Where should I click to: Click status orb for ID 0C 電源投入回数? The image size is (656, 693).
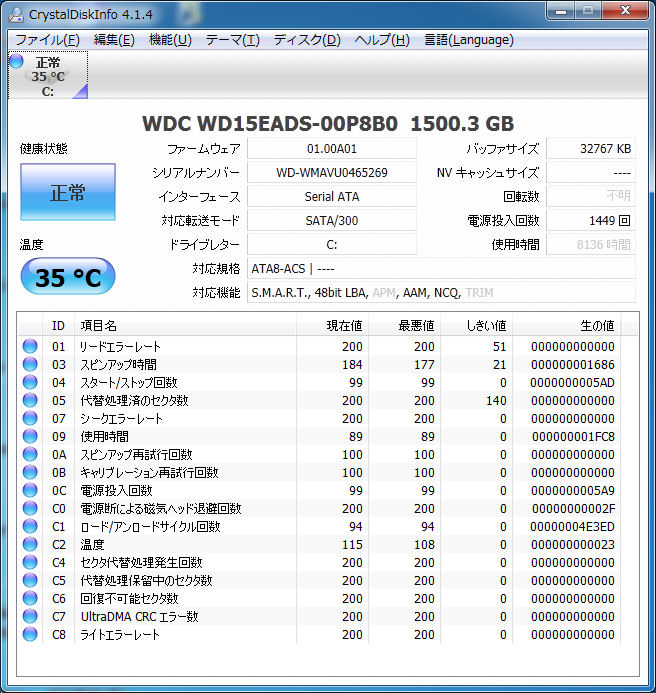point(30,490)
